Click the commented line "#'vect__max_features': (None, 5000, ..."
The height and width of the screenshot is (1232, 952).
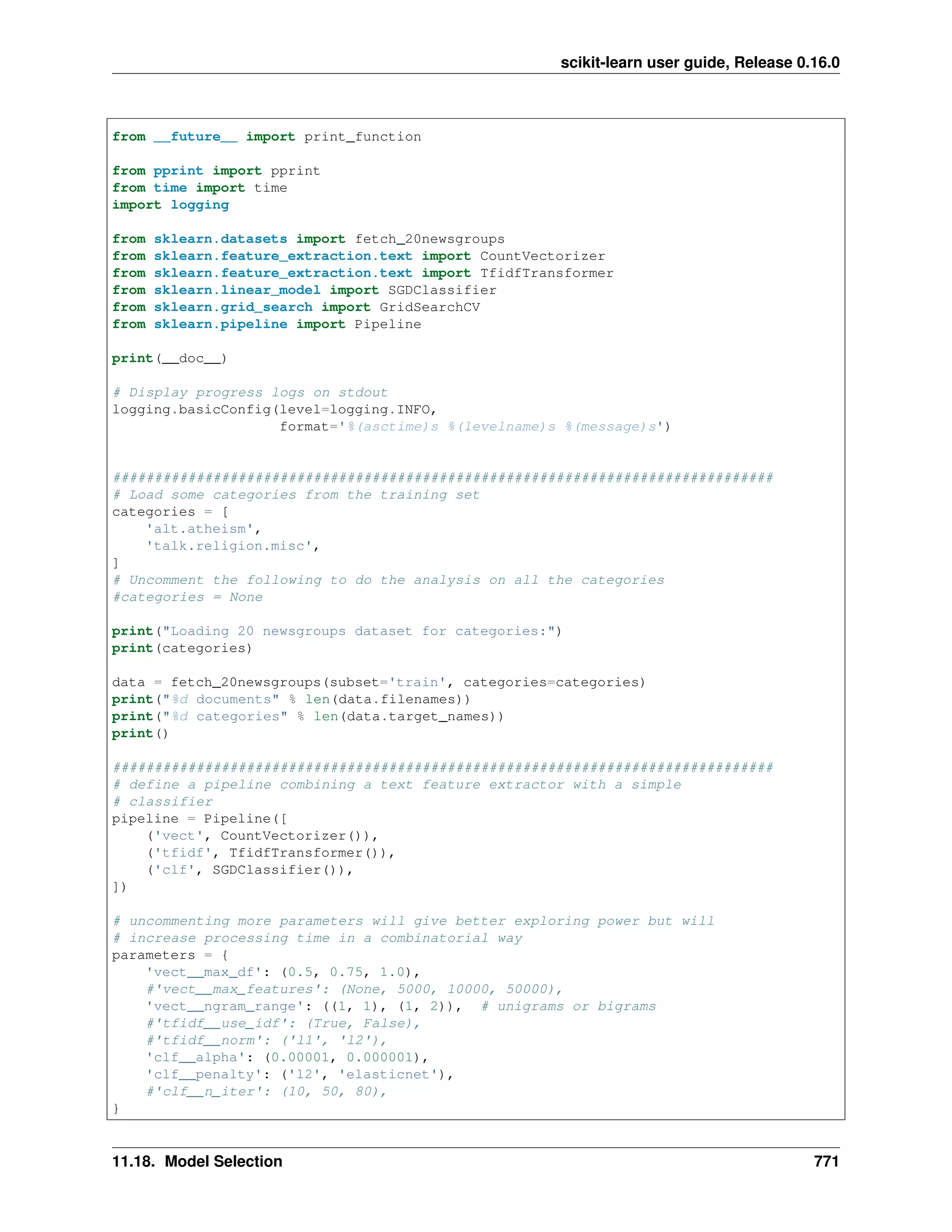[x=354, y=990]
